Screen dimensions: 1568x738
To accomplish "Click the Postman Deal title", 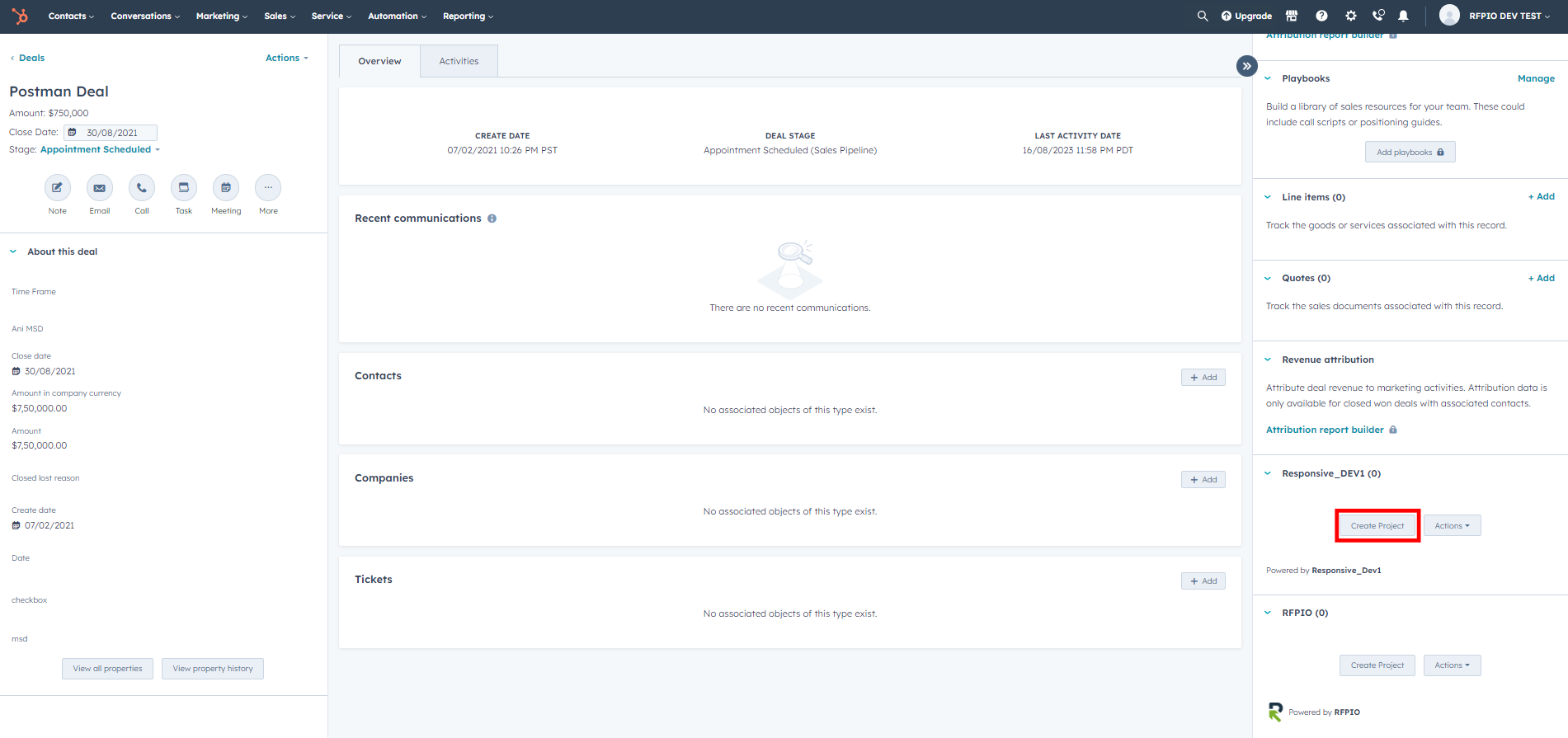I will point(59,92).
